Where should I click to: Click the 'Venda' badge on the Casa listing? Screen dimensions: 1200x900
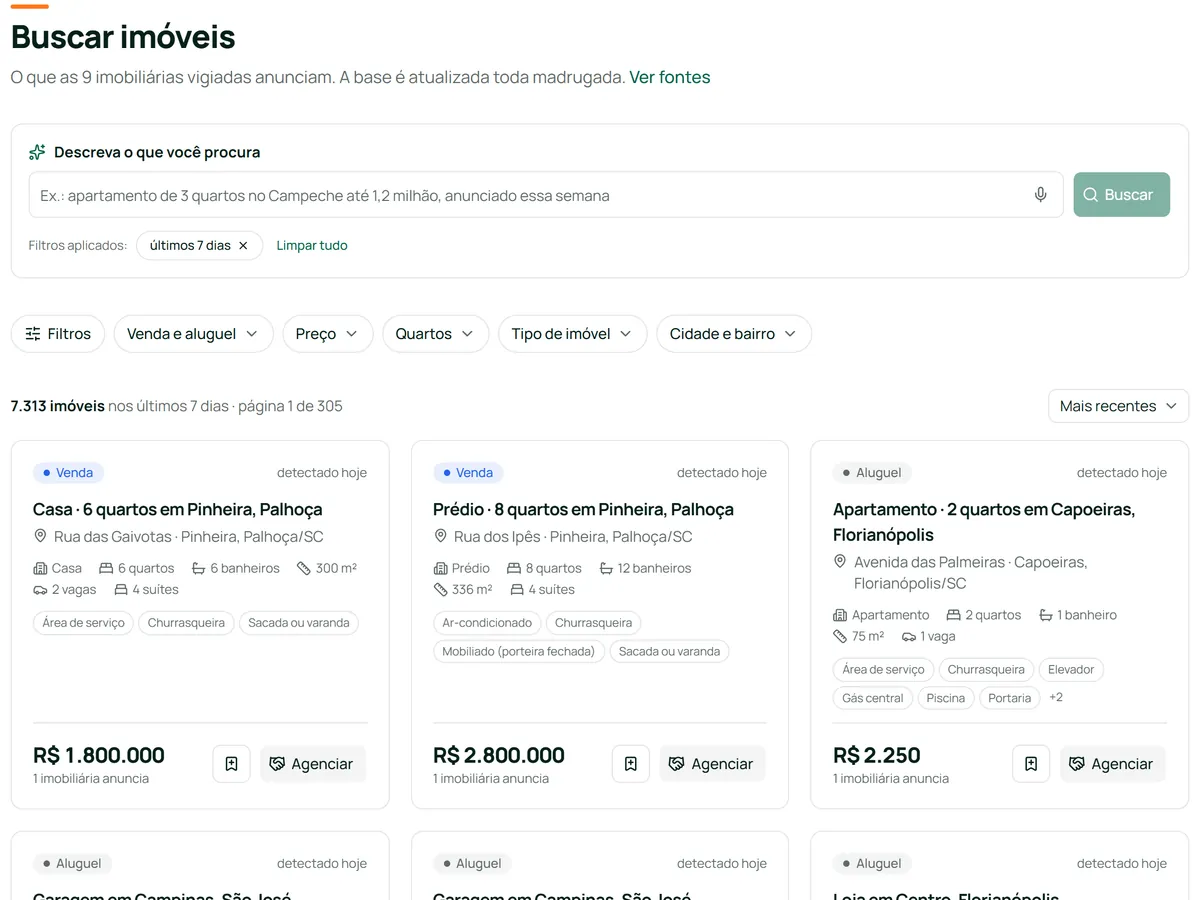coord(68,472)
